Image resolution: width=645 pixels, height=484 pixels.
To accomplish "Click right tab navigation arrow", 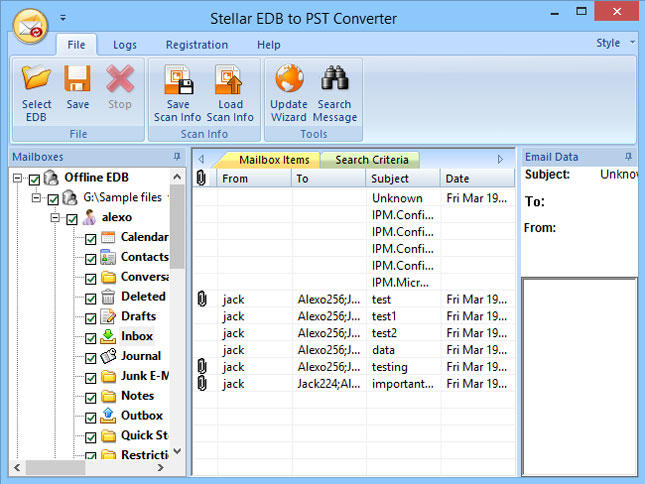I will click(500, 159).
